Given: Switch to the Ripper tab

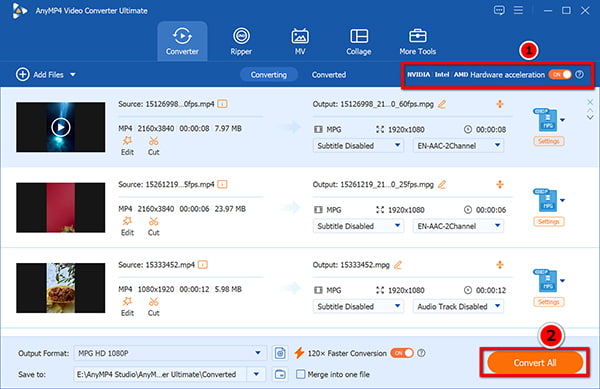Looking at the screenshot, I should [241, 41].
